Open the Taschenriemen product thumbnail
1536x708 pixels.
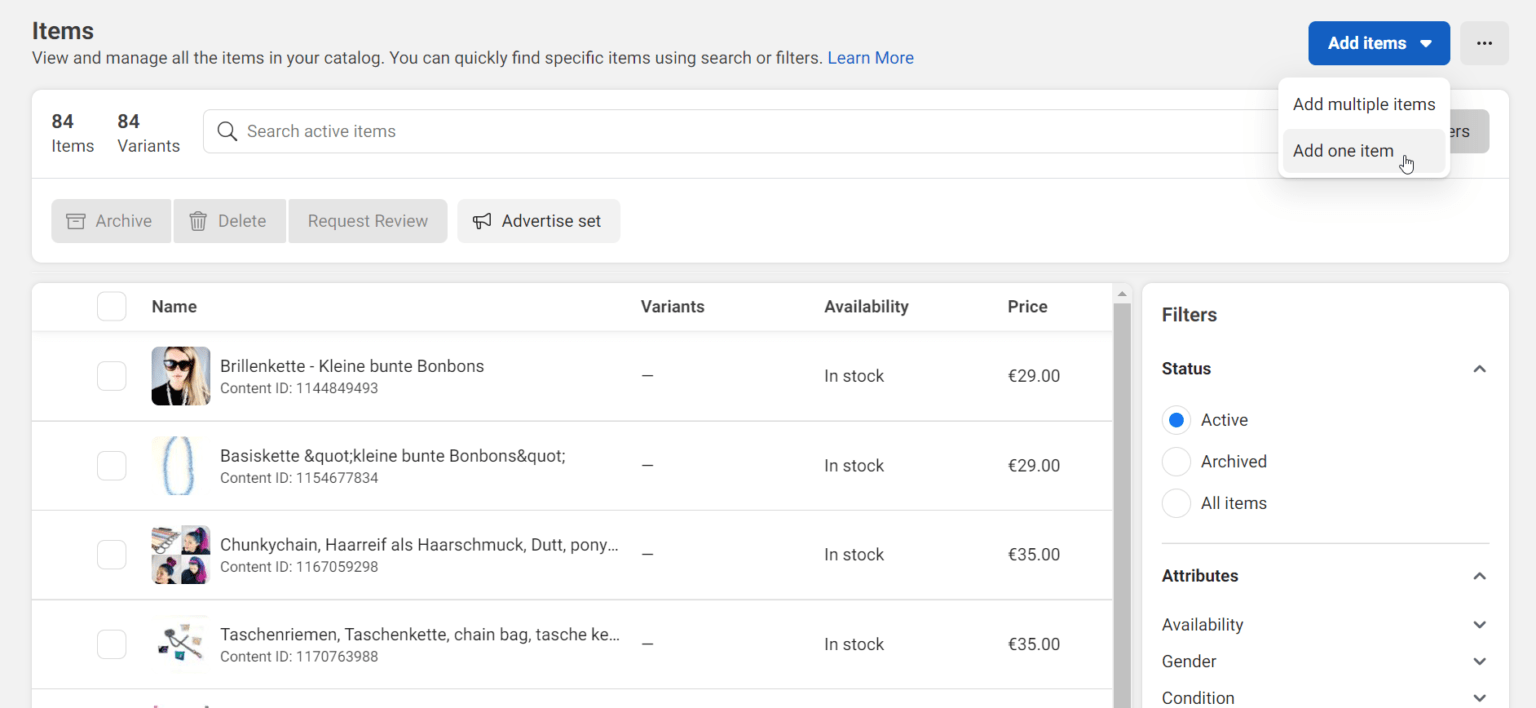click(x=181, y=644)
